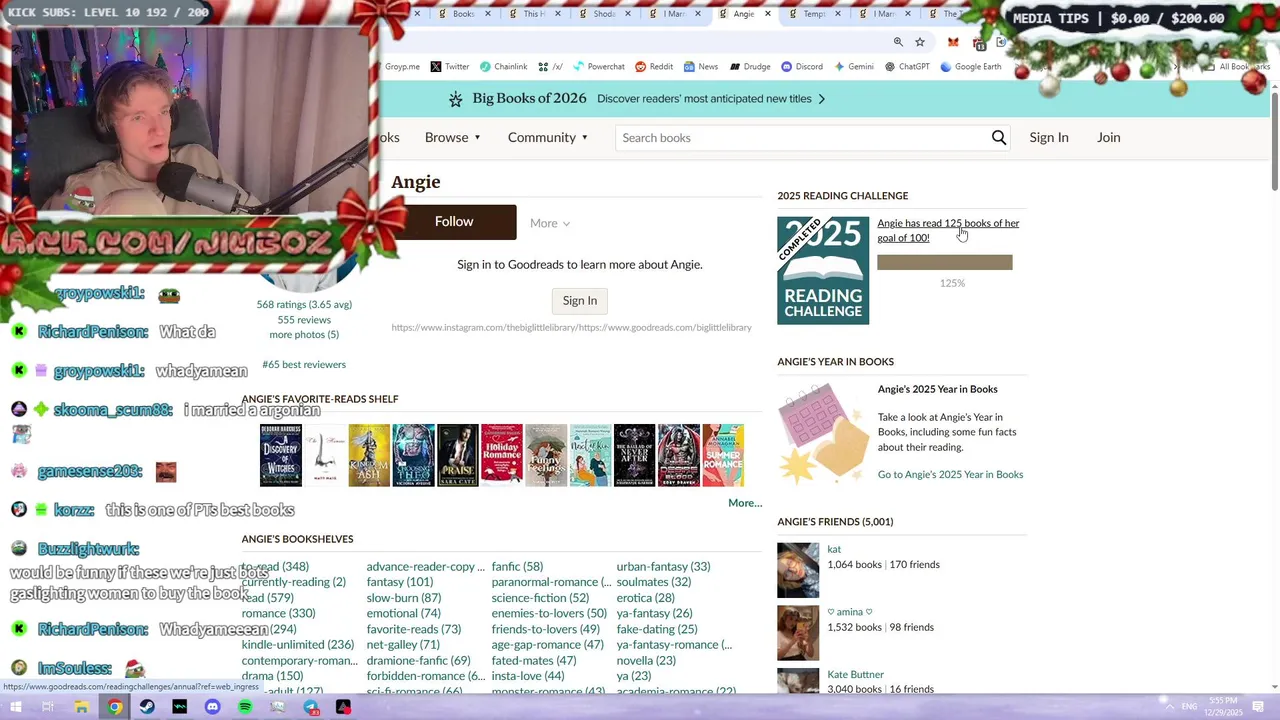Expand the Big Books of 2026 banner arrow
The image size is (1280, 720).
(822, 99)
